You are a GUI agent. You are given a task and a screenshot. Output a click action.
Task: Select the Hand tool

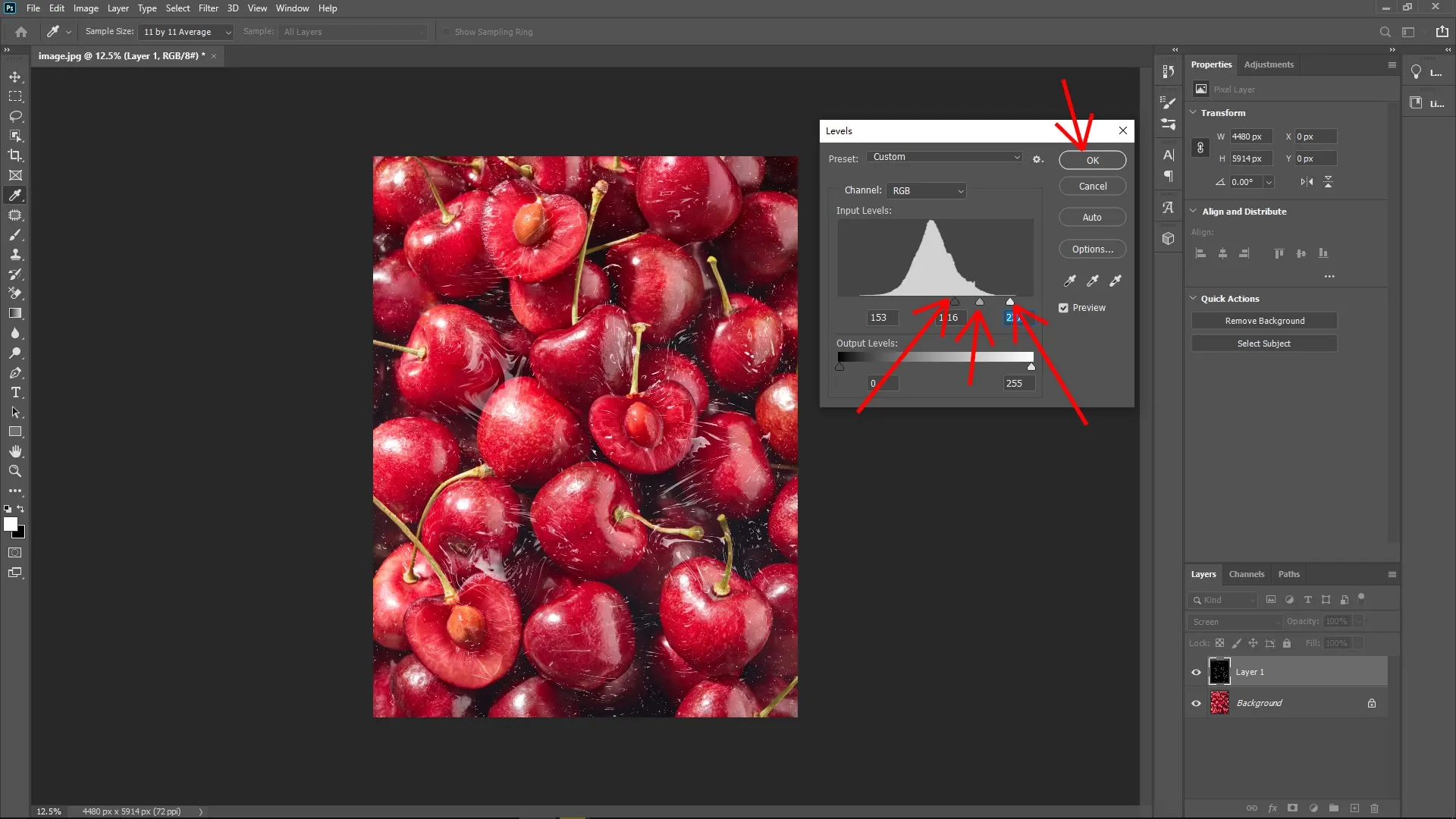pos(15,450)
